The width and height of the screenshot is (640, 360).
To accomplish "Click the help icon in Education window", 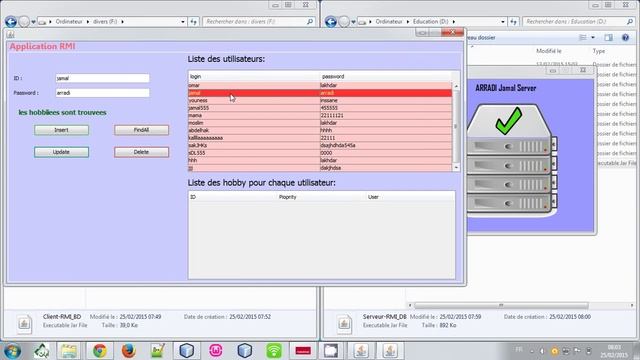I will click(625, 38).
